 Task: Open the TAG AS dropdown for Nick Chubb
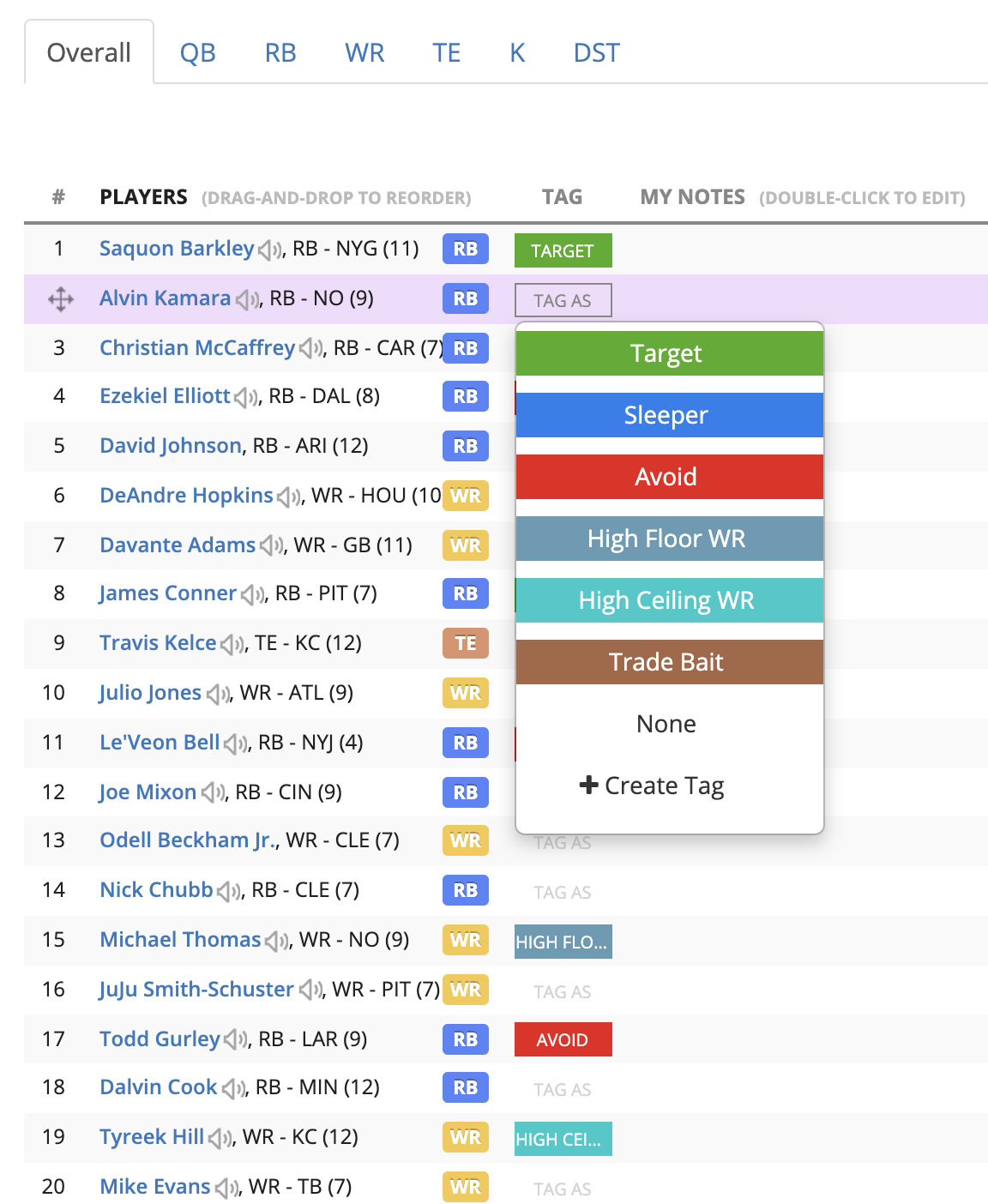tap(563, 892)
